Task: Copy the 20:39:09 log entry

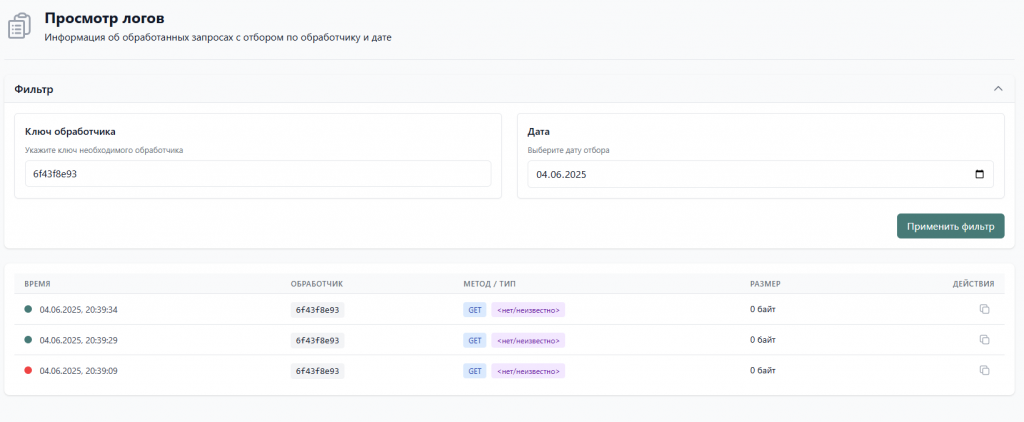Action: click(x=984, y=370)
